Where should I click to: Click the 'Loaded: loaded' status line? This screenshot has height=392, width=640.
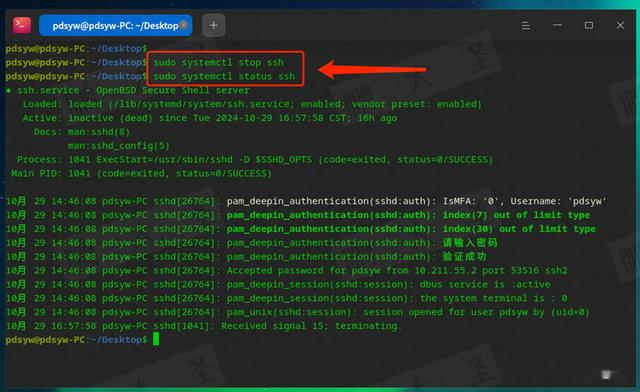coord(252,104)
